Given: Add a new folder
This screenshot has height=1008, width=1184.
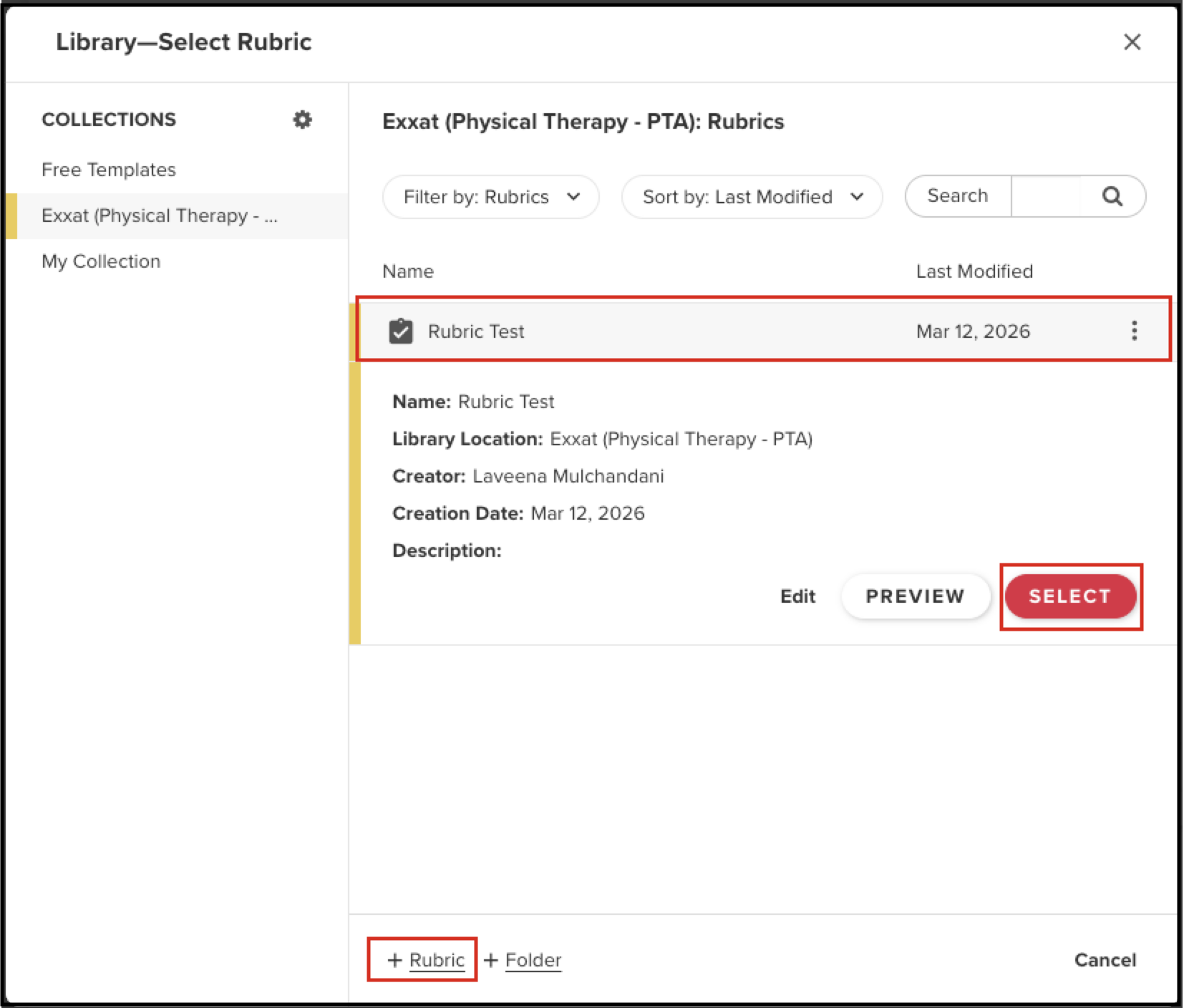Looking at the screenshot, I should point(524,960).
